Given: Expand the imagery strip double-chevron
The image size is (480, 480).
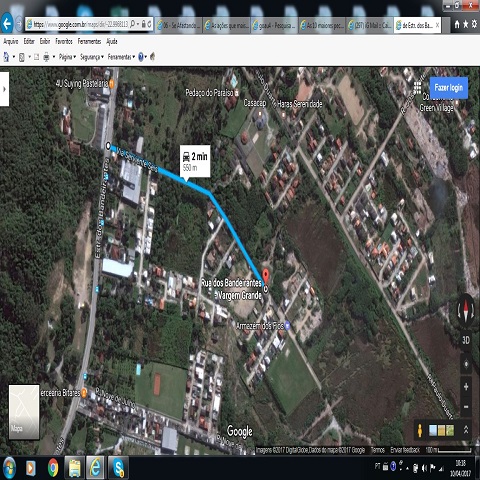Looking at the screenshot, I should coord(466,430).
